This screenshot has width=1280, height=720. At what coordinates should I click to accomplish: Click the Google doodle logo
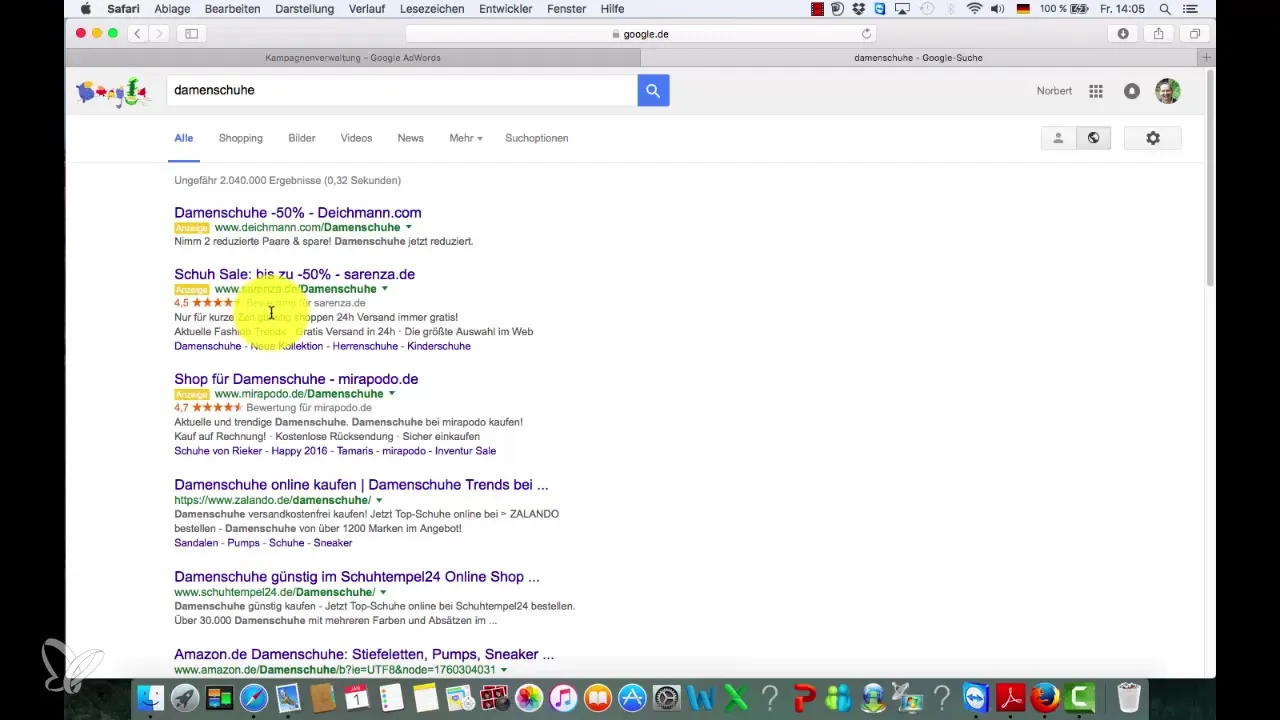coord(112,92)
